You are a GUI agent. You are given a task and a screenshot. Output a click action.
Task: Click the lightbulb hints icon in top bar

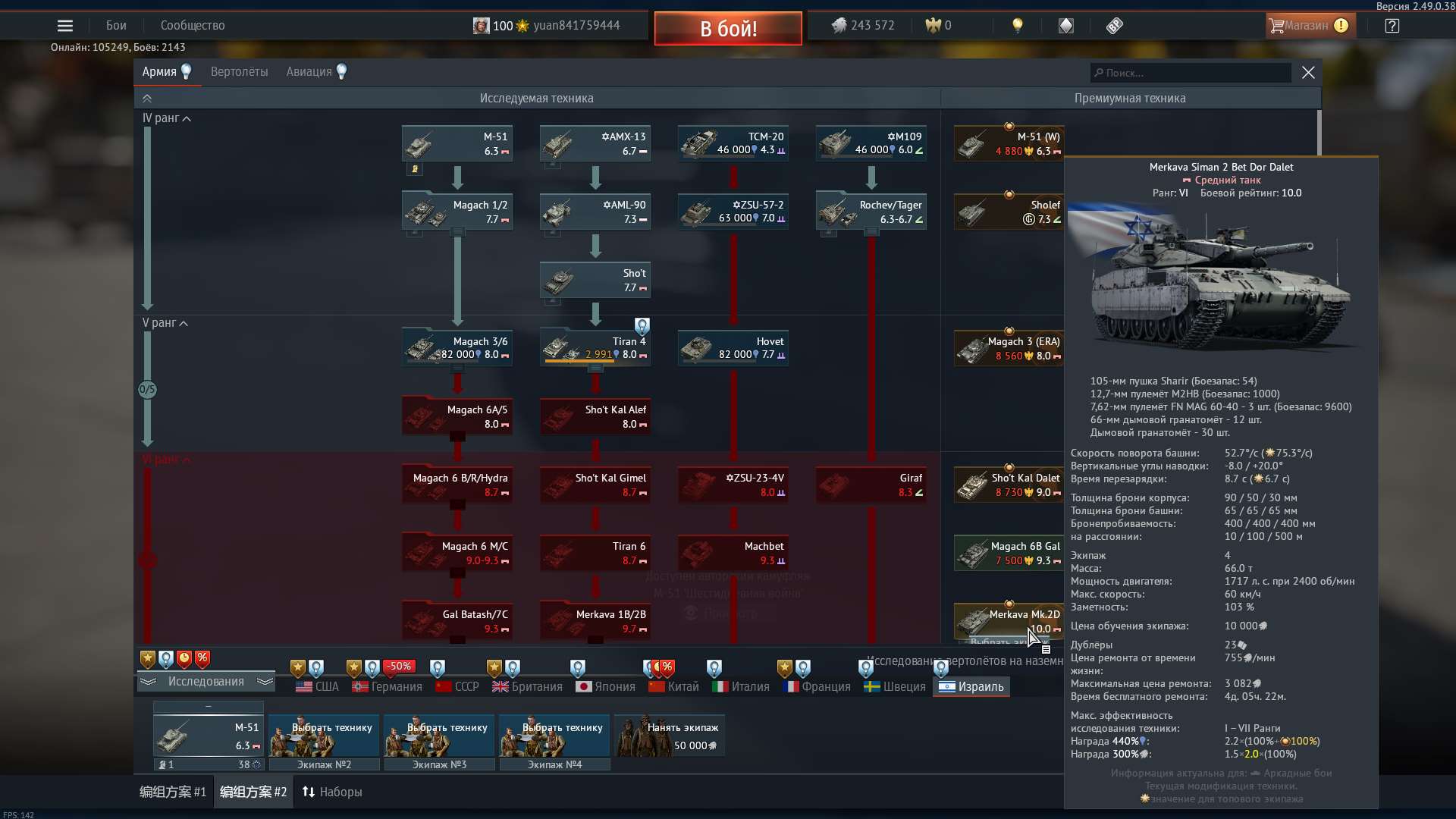pos(1018,26)
